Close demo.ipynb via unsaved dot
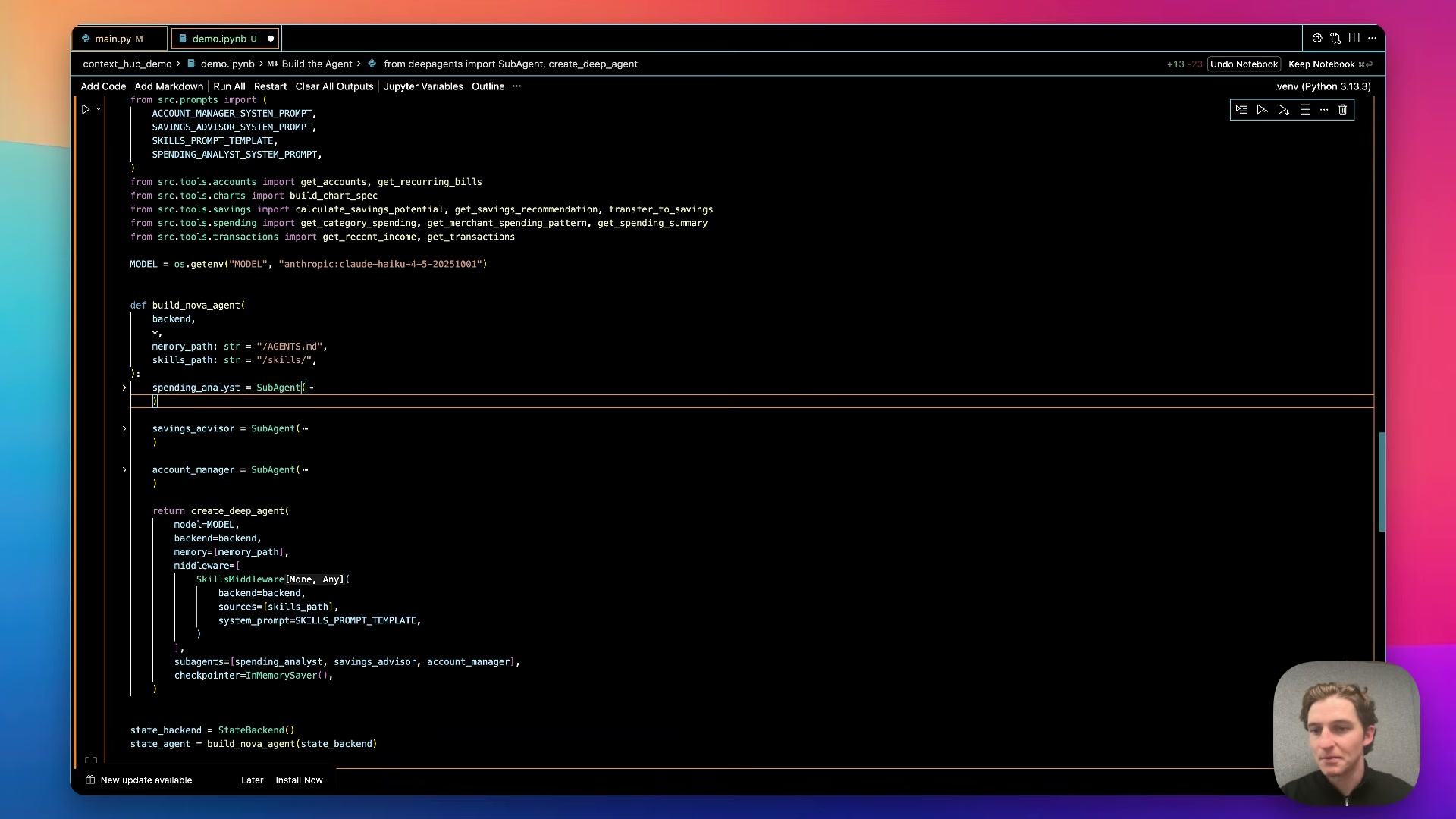Viewport: 1456px width, 819px height. pos(271,39)
